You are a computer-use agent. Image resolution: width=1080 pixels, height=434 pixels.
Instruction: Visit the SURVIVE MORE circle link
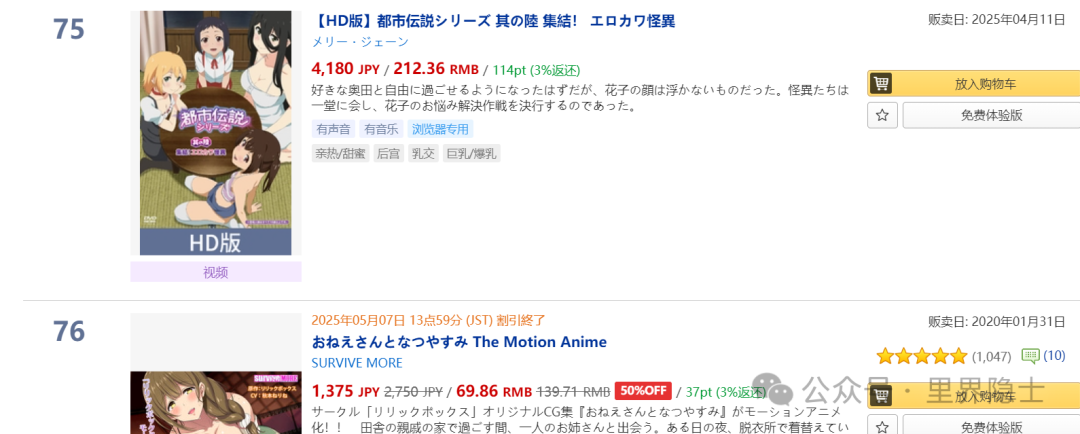click(x=356, y=363)
